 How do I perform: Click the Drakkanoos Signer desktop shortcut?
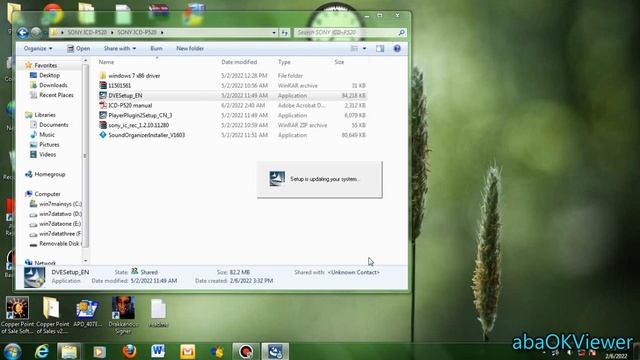pyautogui.click(x=123, y=315)
